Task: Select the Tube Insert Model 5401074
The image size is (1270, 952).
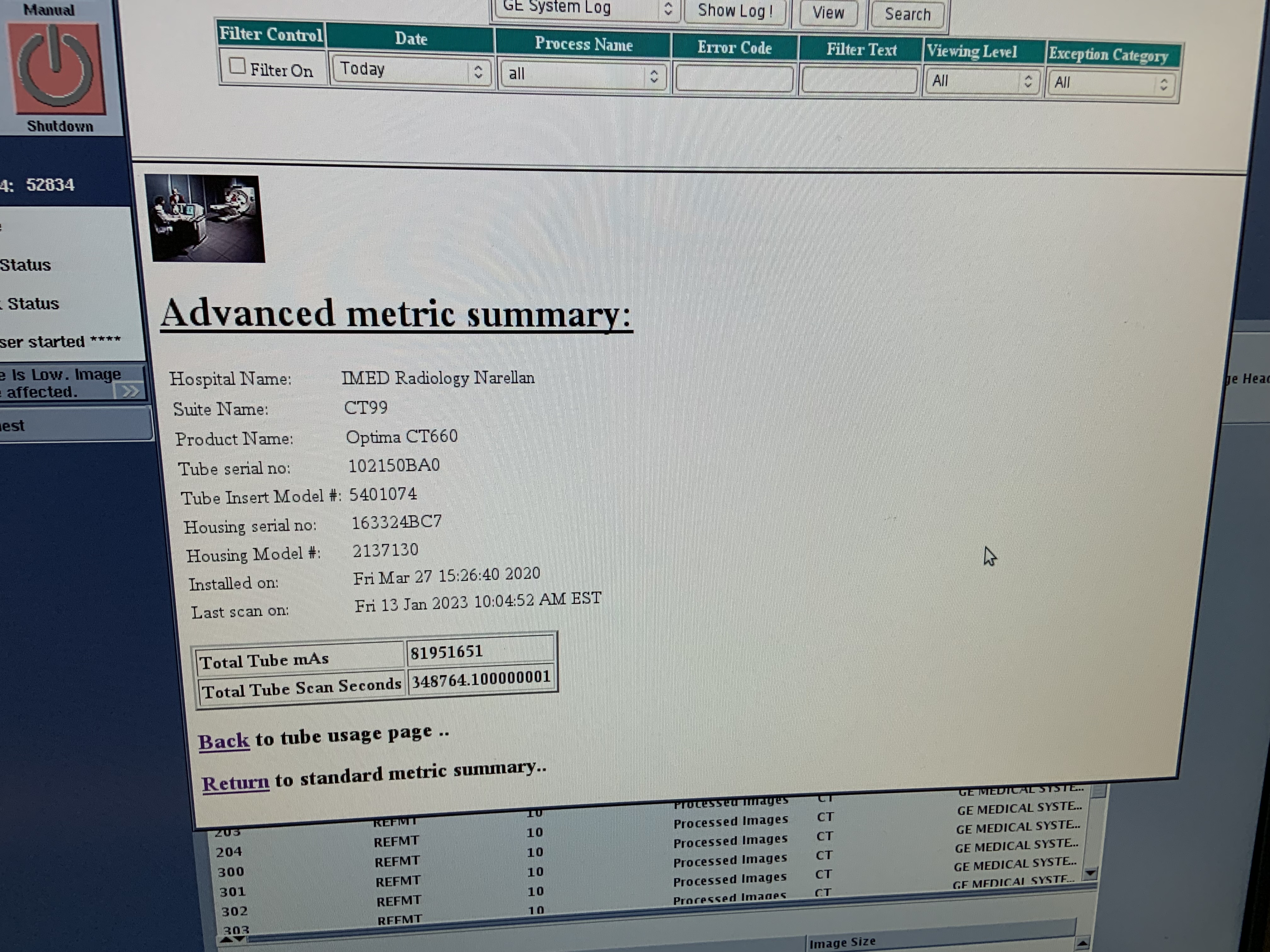Action: click(x=383, y=494)
